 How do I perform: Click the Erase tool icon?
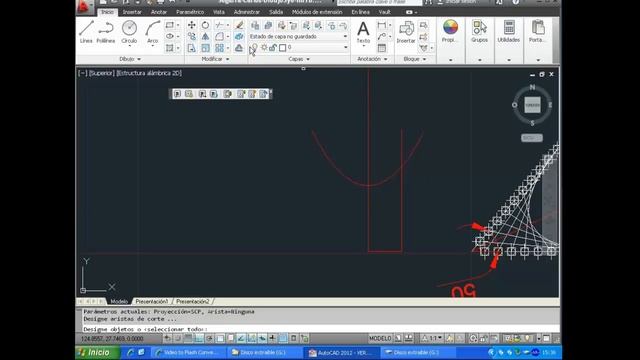[239, 25]
